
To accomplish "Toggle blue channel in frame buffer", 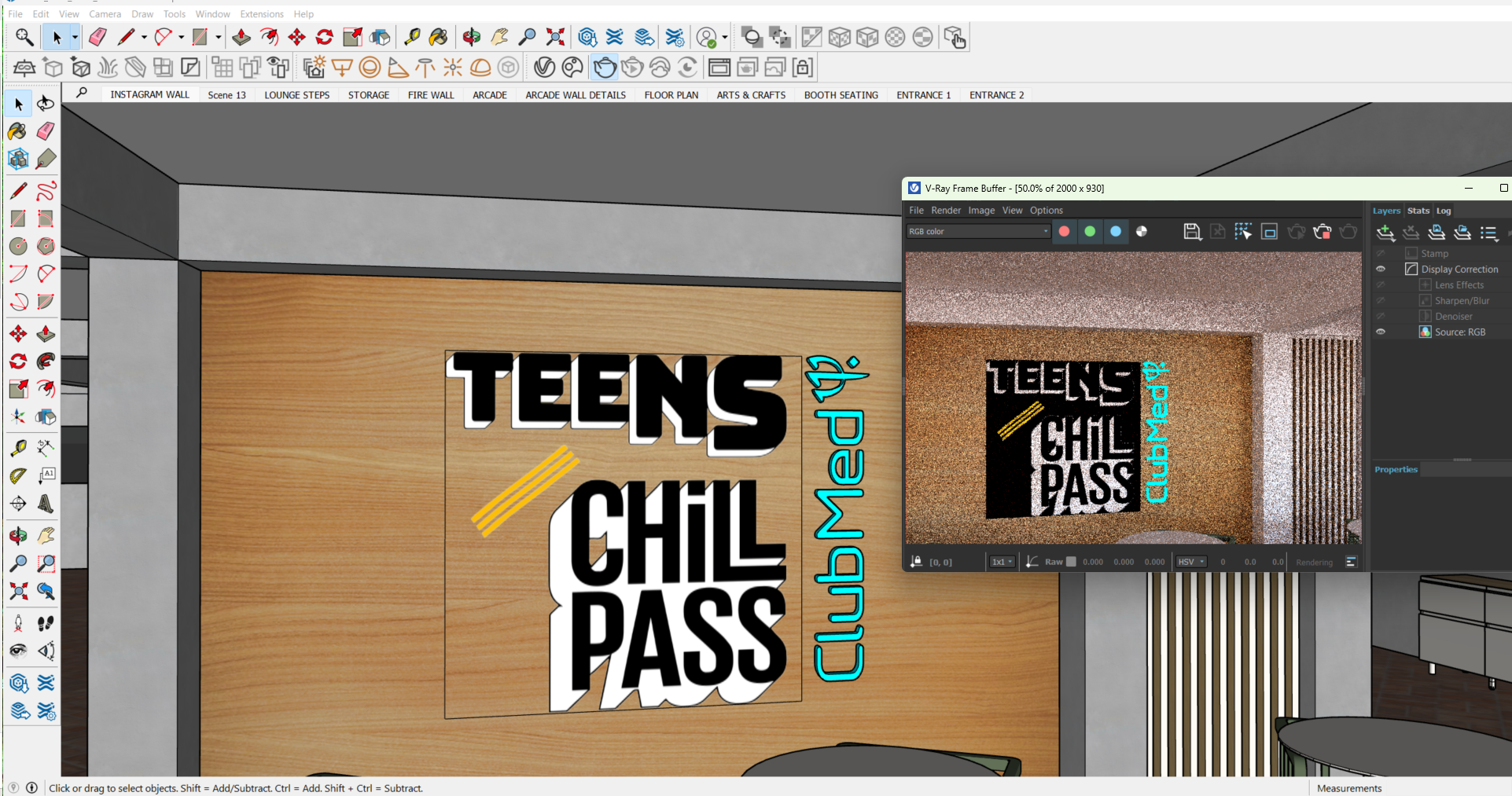I will click(1116, 231).
